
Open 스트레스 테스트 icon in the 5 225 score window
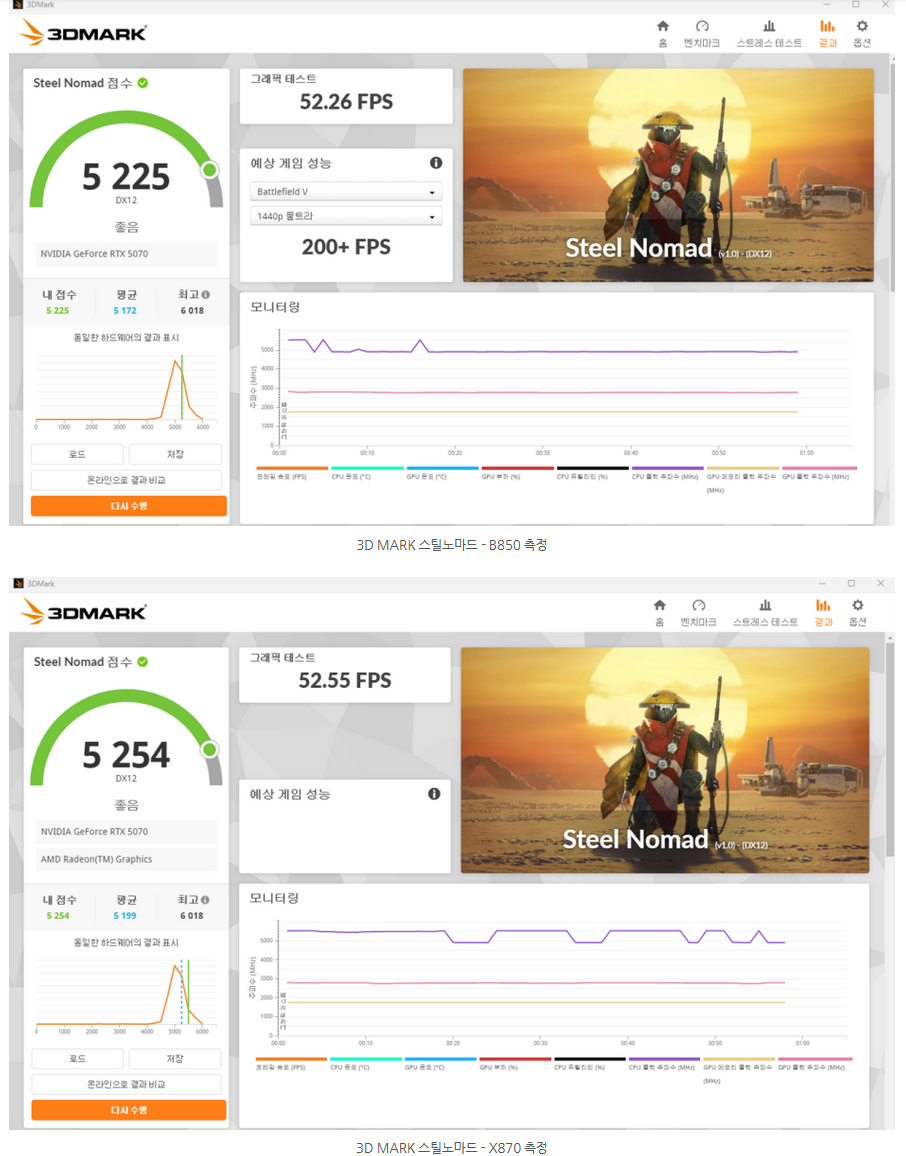(x=769, y=27)
